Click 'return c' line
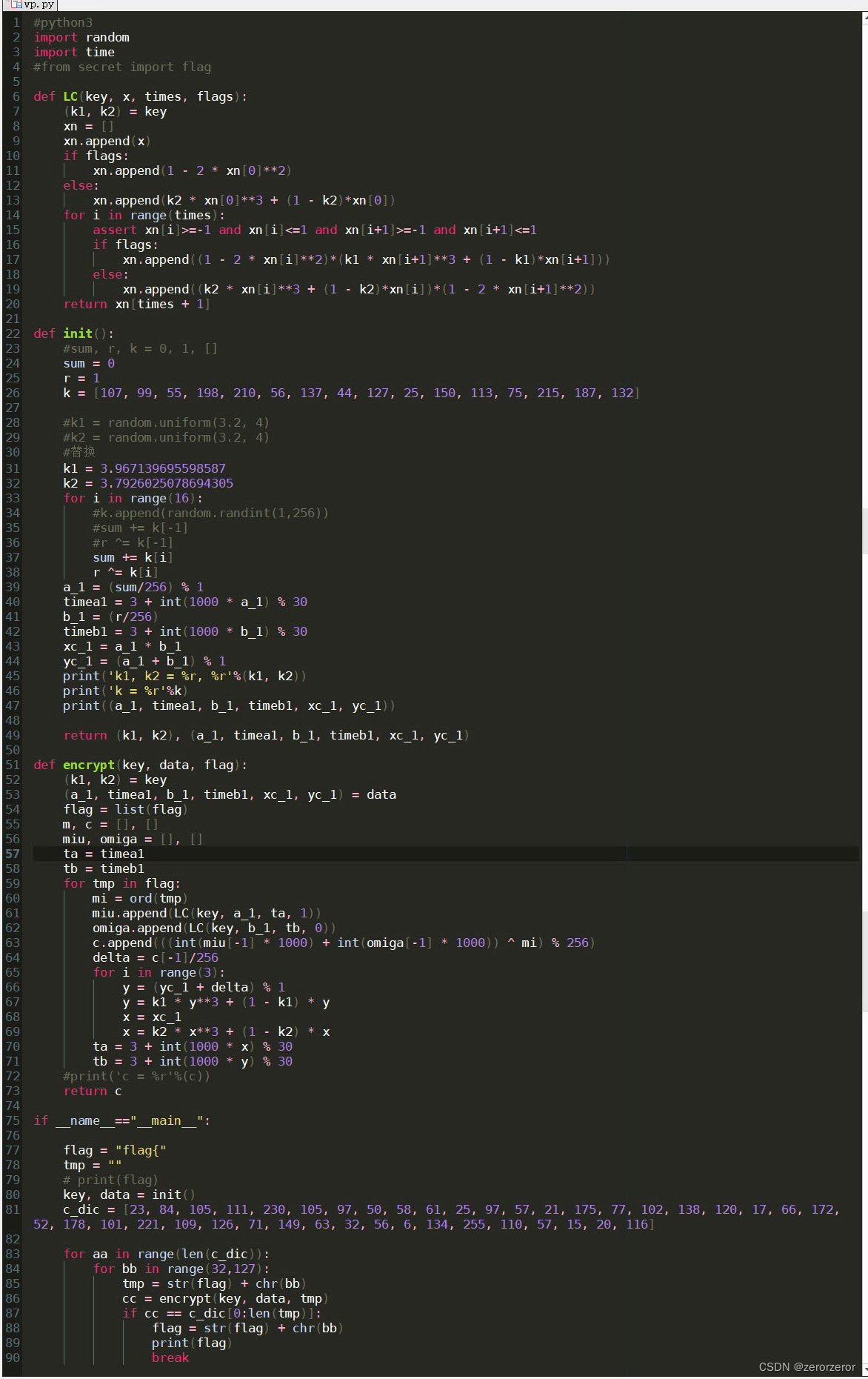 93,1091
